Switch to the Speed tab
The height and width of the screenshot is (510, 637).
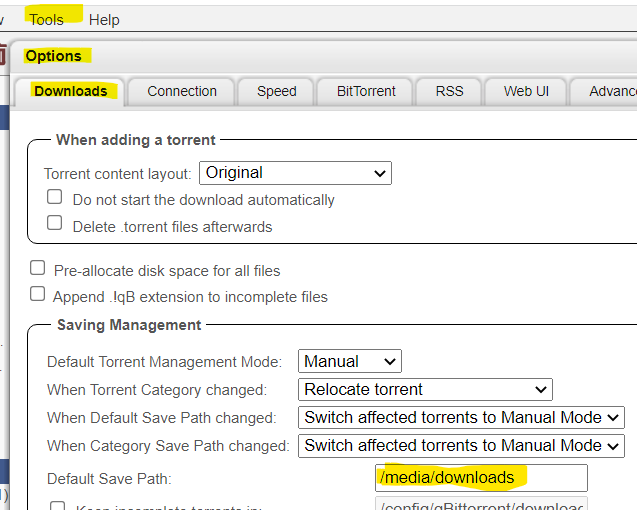pyautogui.click(x=276, y=91)
